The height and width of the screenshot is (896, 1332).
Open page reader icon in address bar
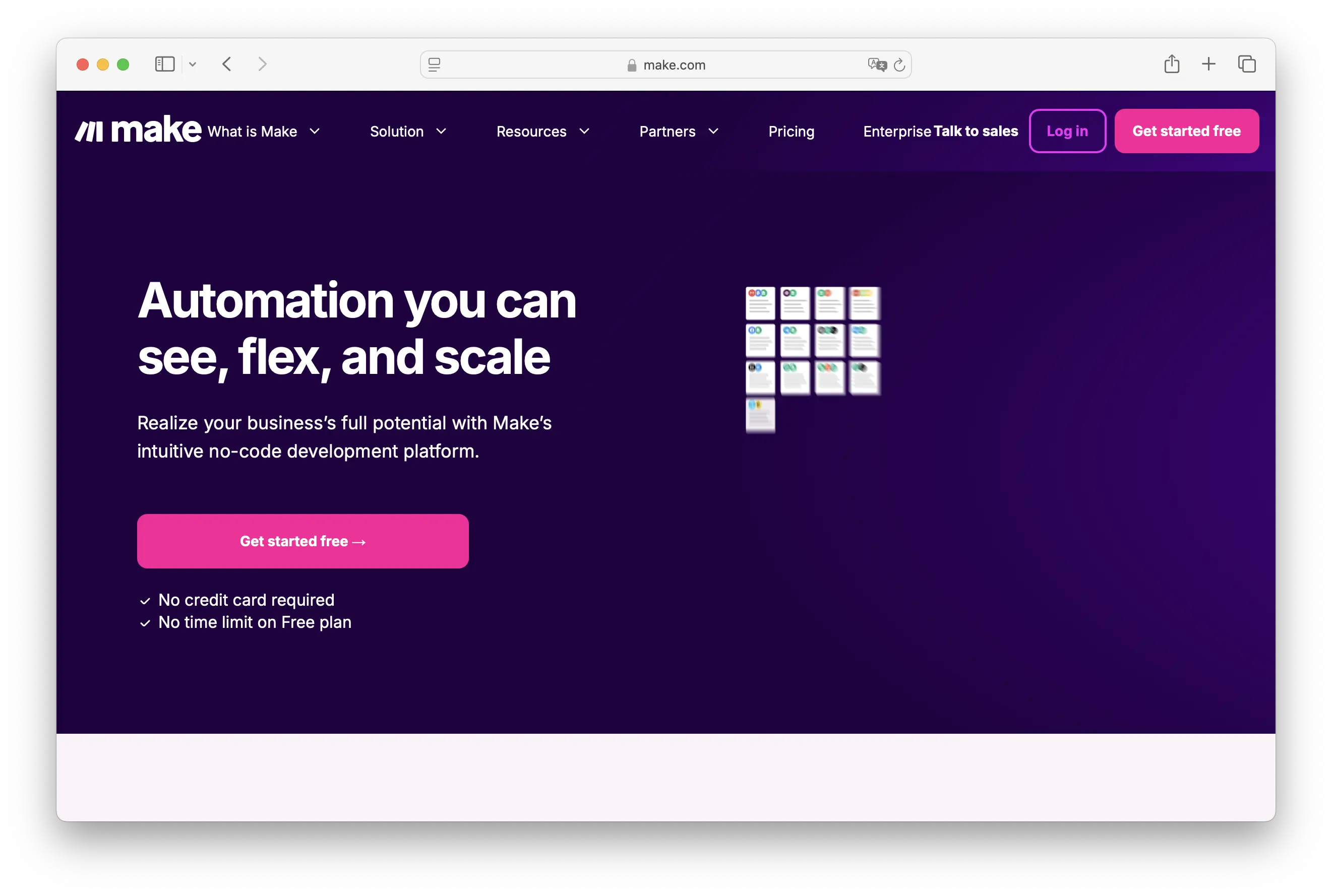click(435, 65)
